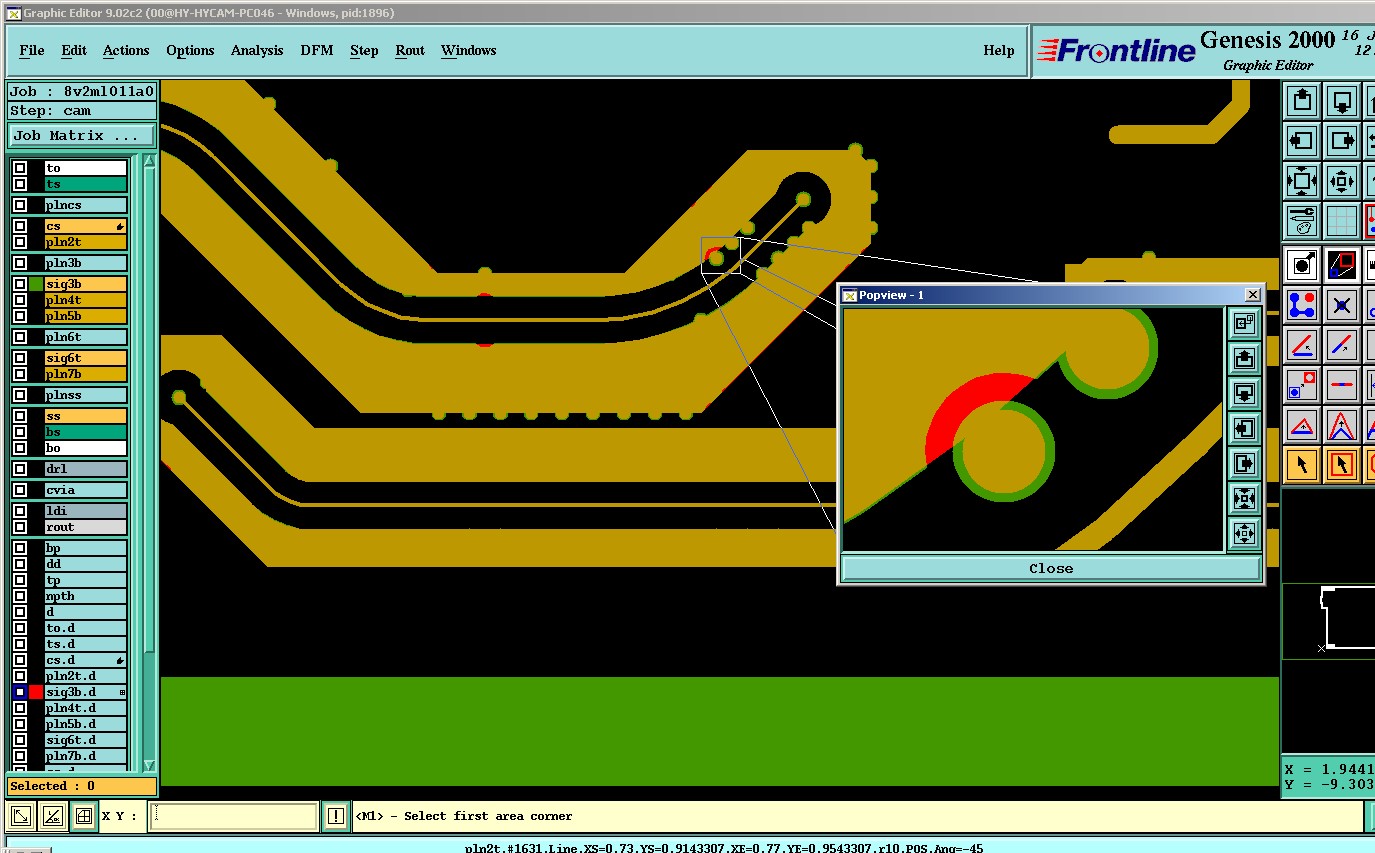Viewport: 1375px width, 853px height.
Task: Toggle the checkbox for layer sig3b
Action: pos(20,284)
